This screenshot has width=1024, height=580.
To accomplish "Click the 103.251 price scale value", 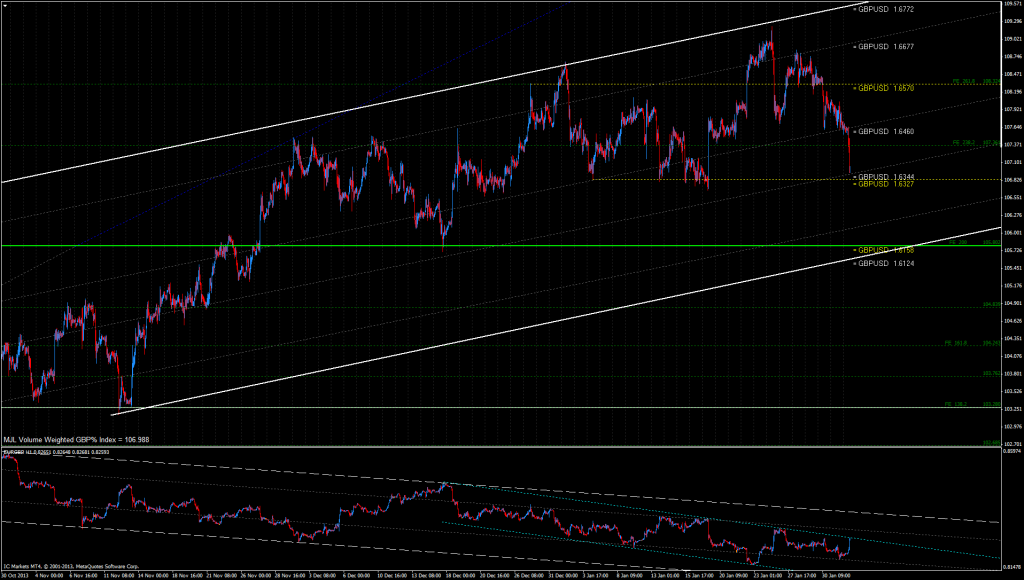I will tap(1013, 409).
